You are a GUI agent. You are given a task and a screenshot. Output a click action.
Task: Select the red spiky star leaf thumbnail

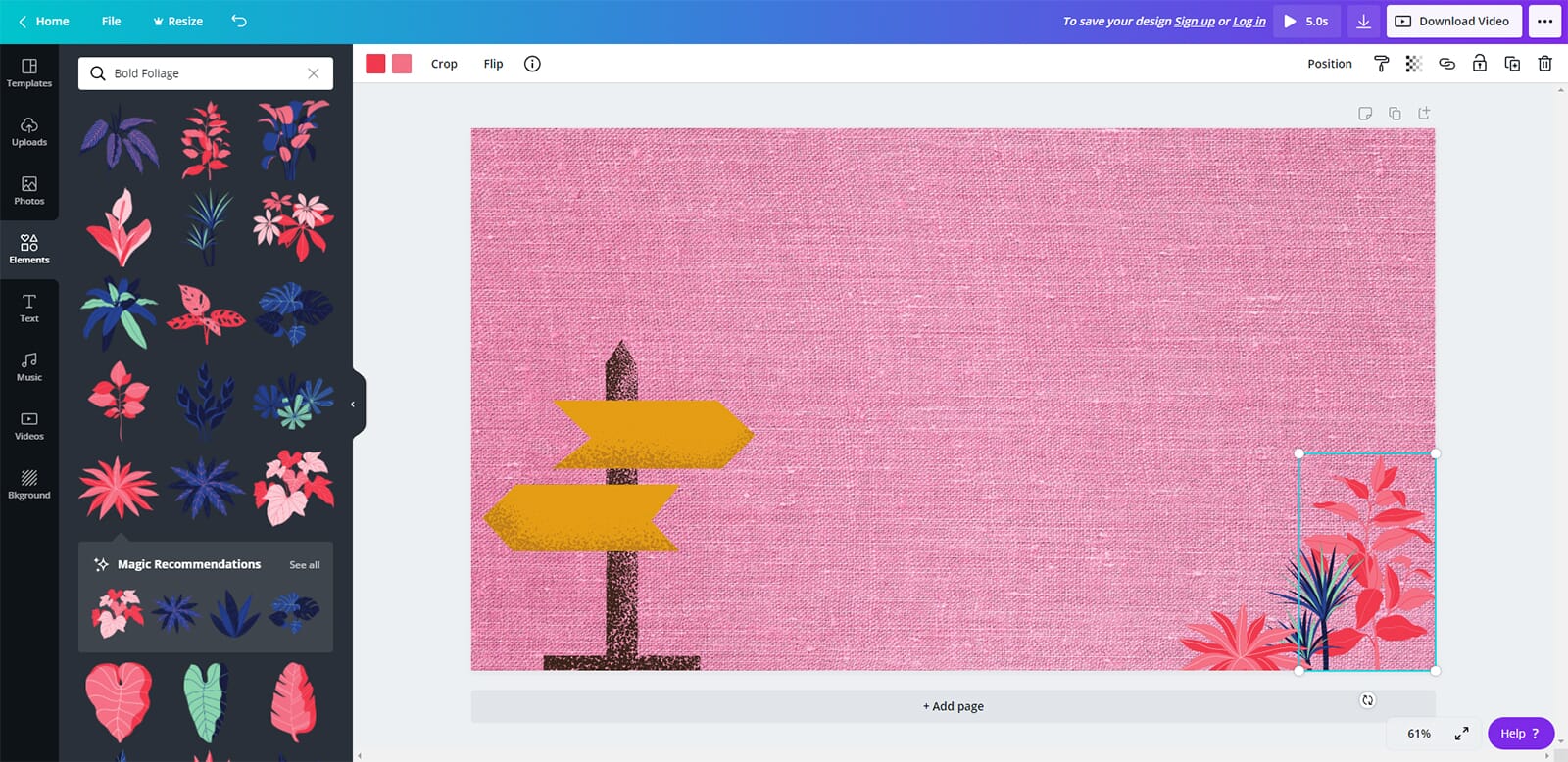pyautogui.click(x=119, y=487)
